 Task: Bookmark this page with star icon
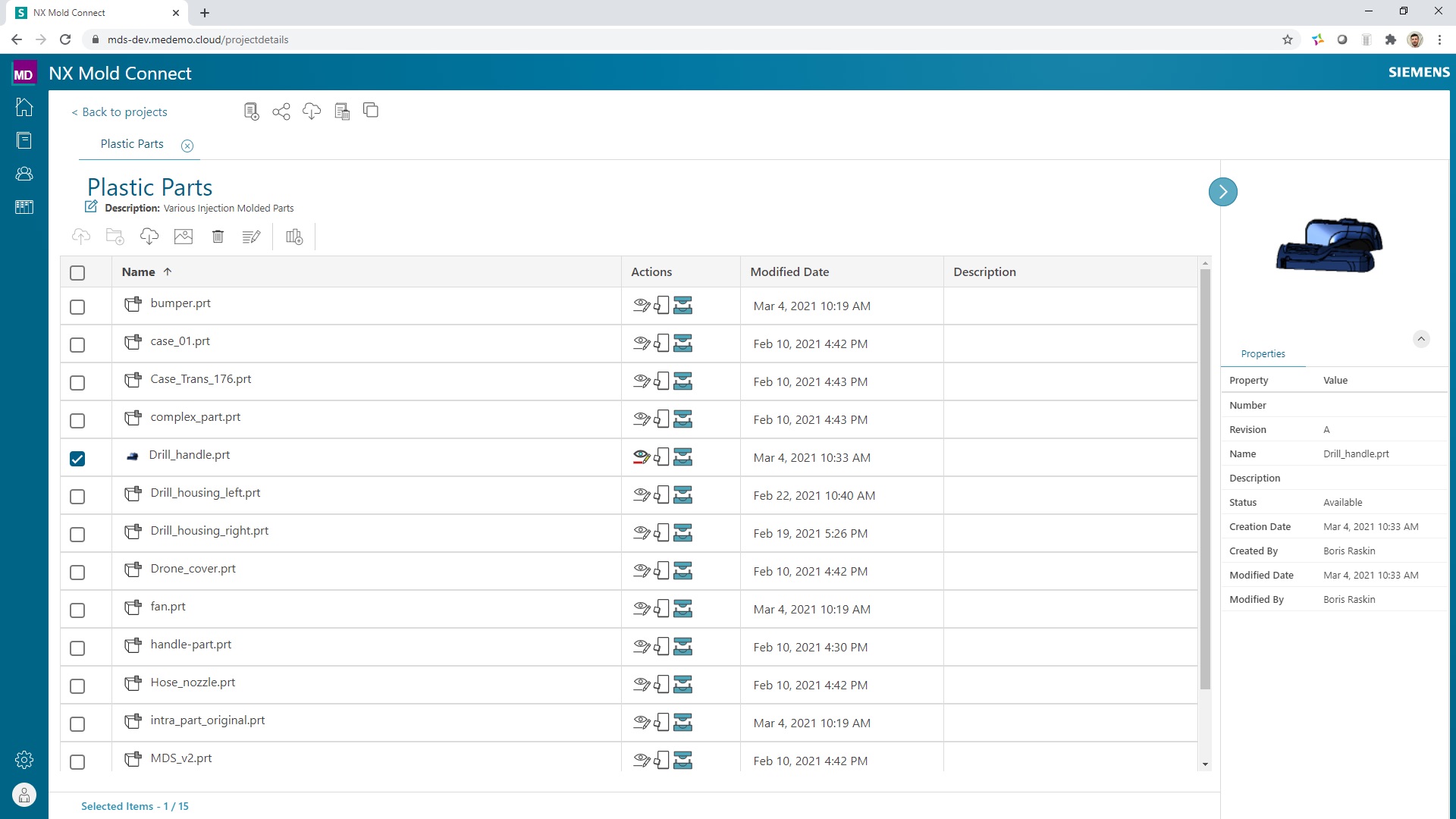tap(1288, 39)
